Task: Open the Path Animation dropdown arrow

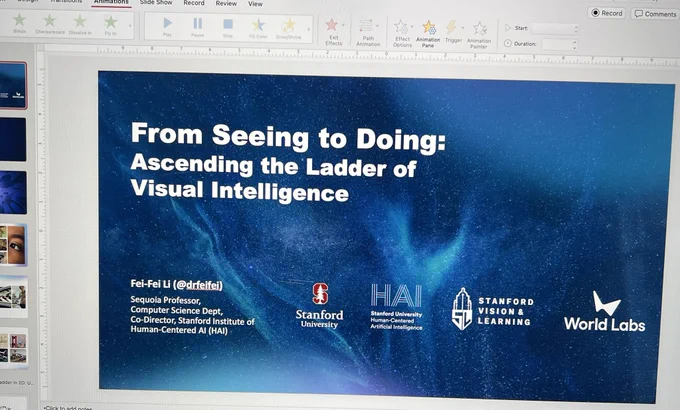Action: pyautogui.click(x=377, y=26)
